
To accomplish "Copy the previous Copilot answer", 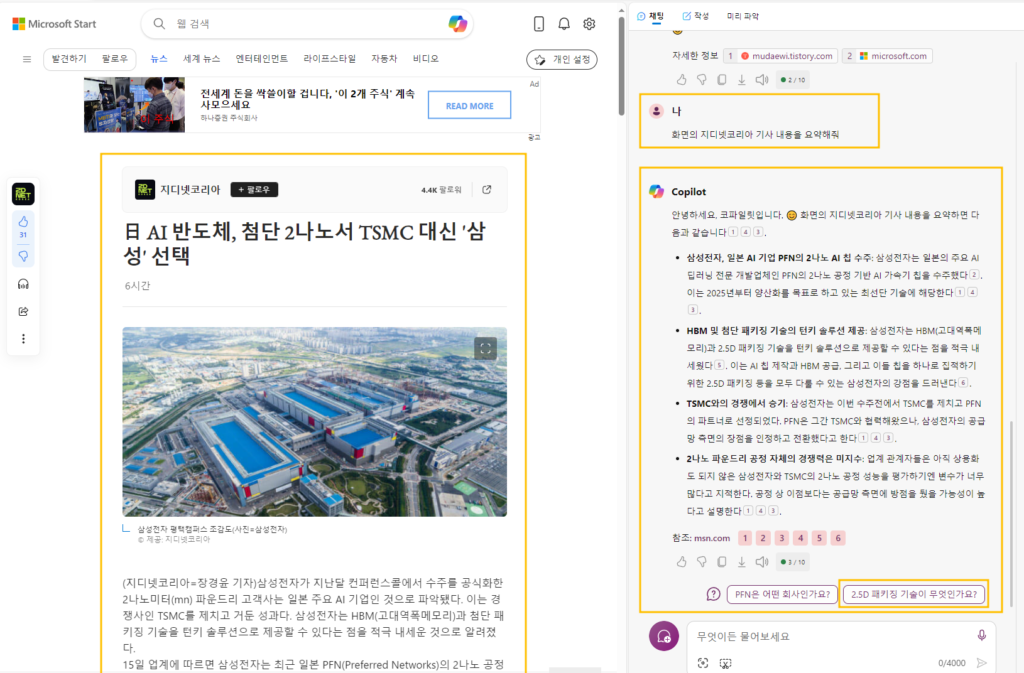I will point(722,80).
